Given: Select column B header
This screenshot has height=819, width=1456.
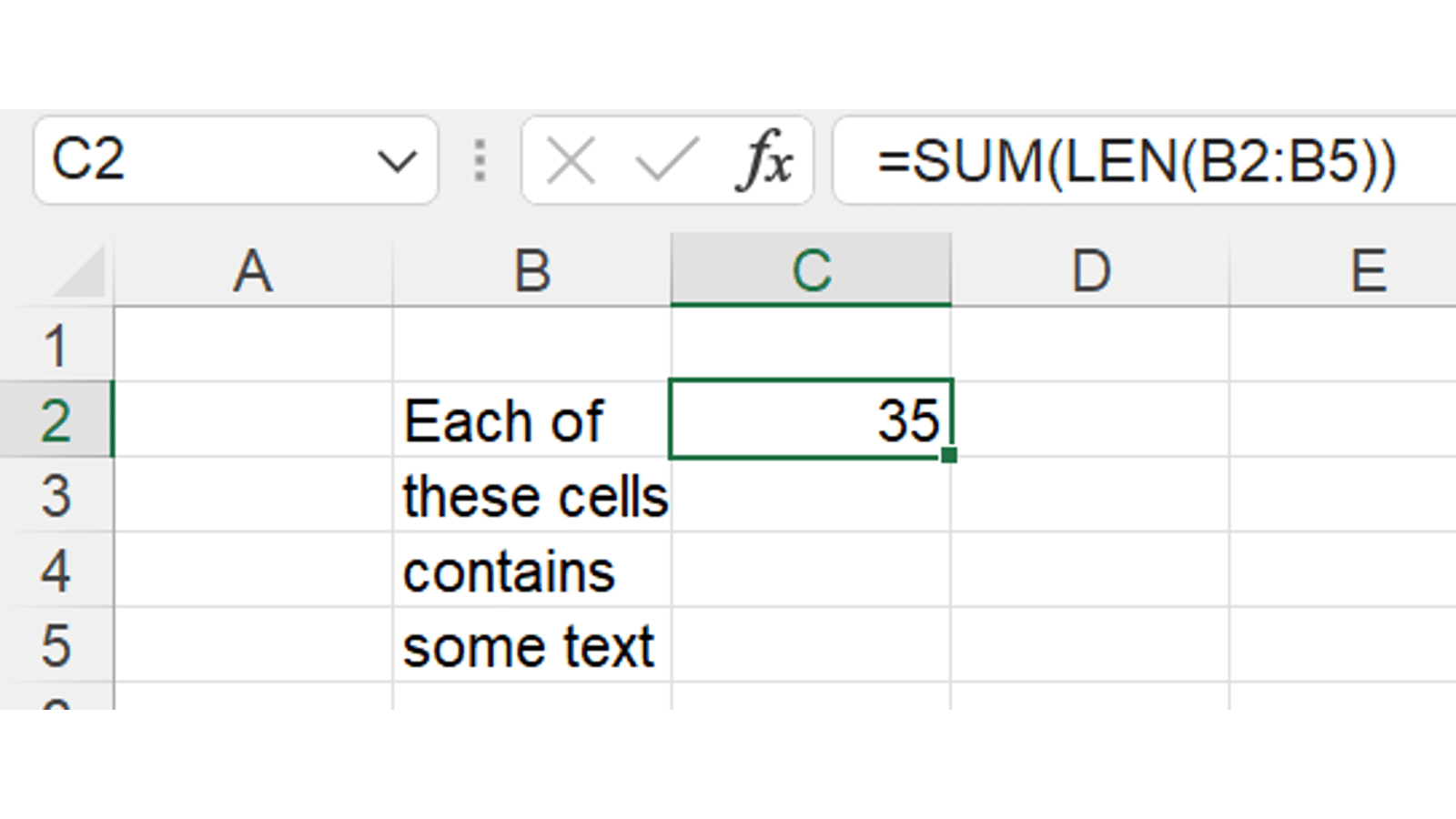Looking at the screenshot, I should pyautogui.click(x=532, y=271).
